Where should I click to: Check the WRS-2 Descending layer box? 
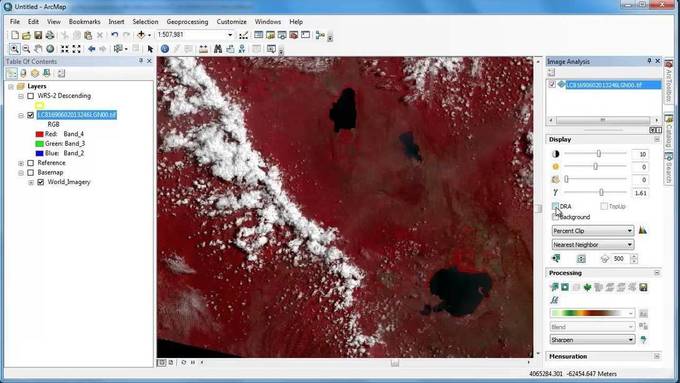pos(30,96)
